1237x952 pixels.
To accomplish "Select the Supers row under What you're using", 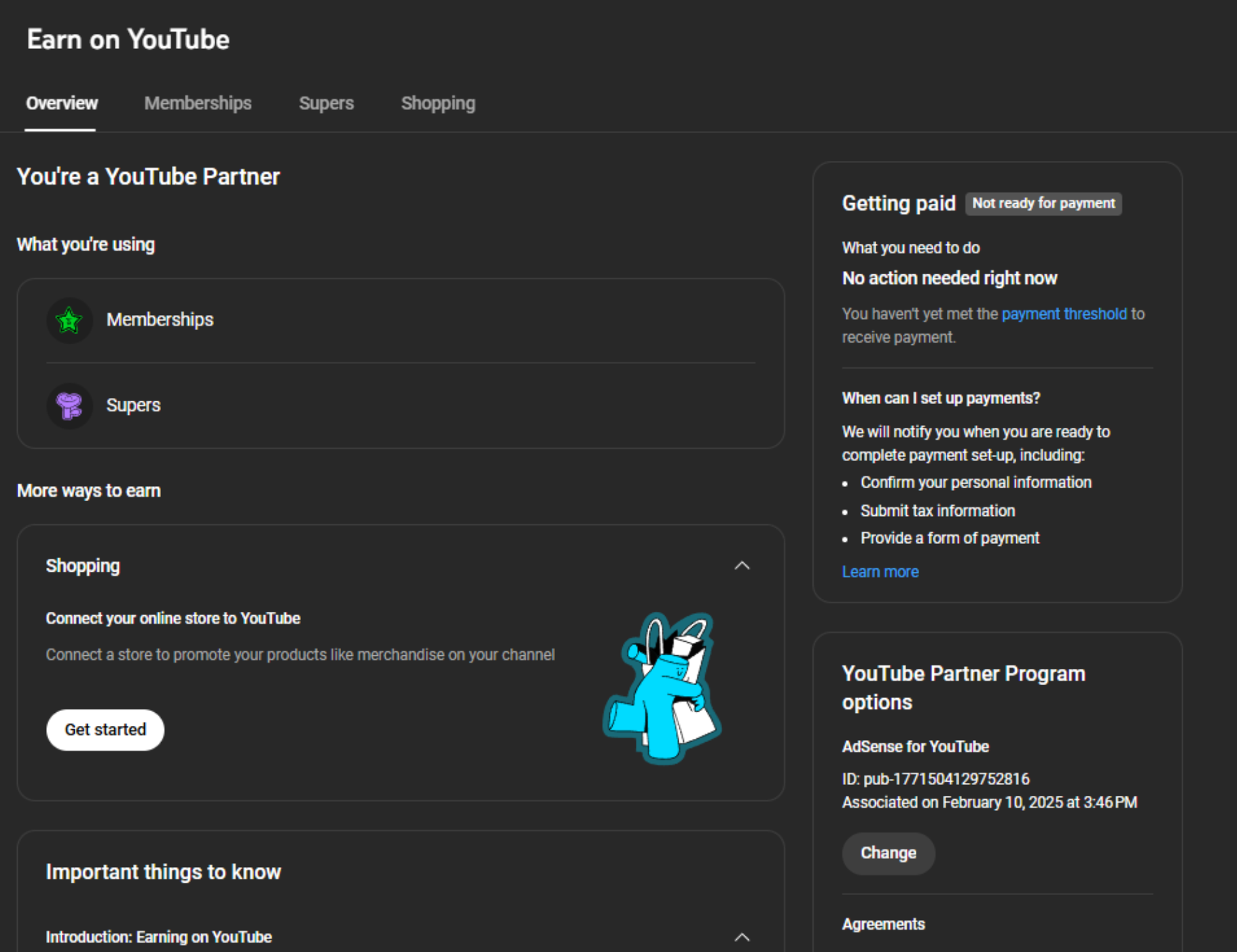I will click(401, 405).
